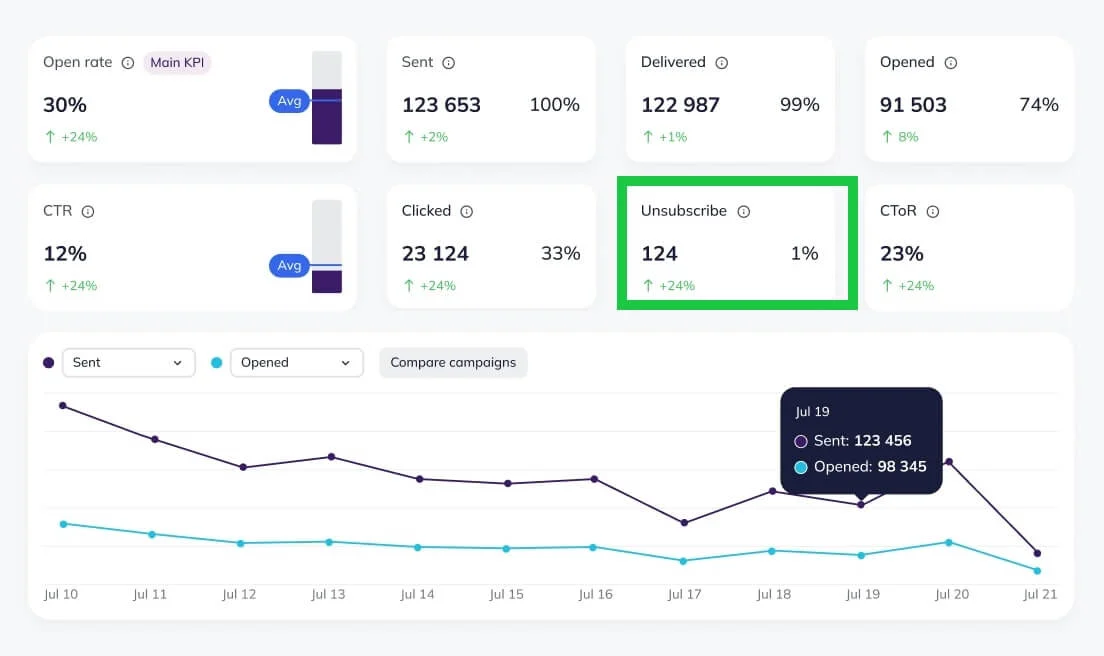
Task: Click the Opened data point for Jul 16
Action: pos(593,547)
